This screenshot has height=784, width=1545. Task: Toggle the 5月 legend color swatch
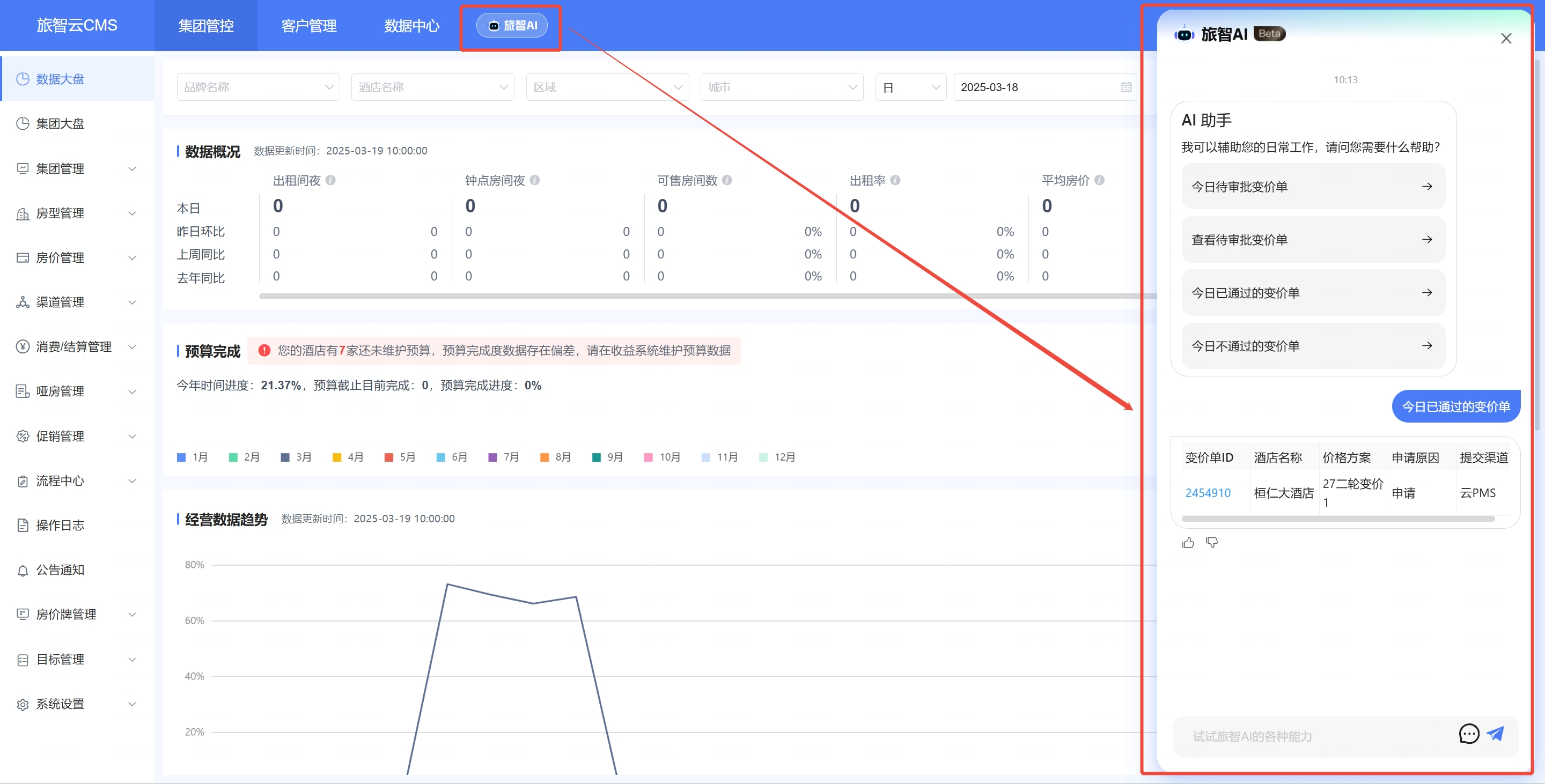tap(388, 457)
